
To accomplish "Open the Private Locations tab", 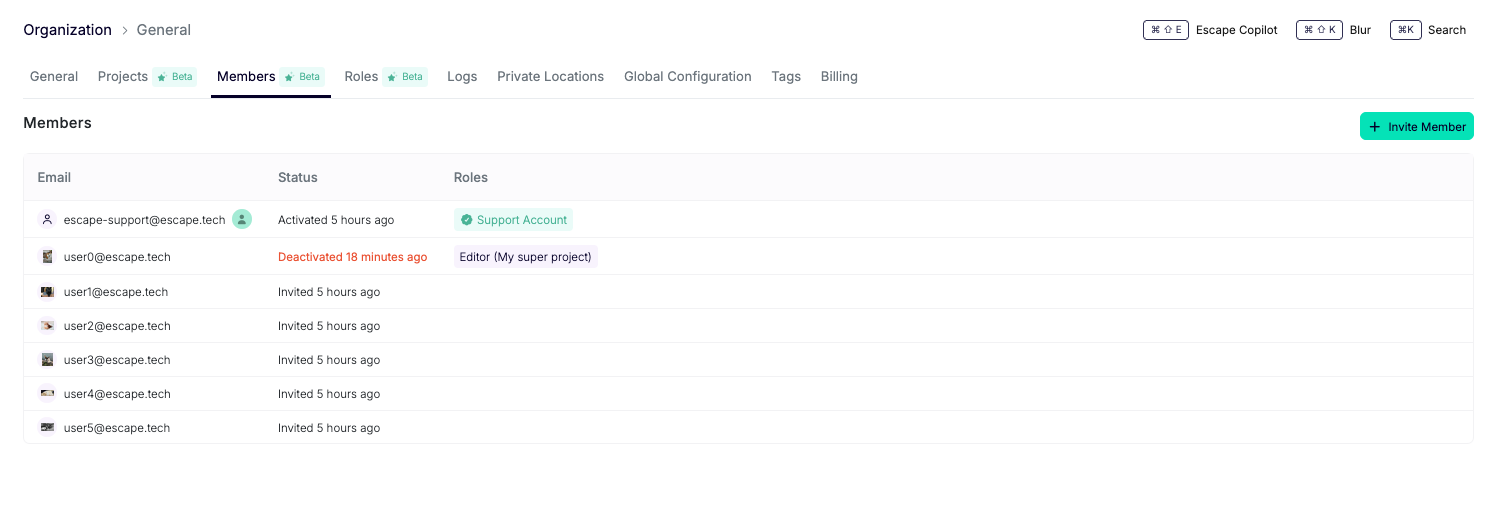I will [550, 76].
